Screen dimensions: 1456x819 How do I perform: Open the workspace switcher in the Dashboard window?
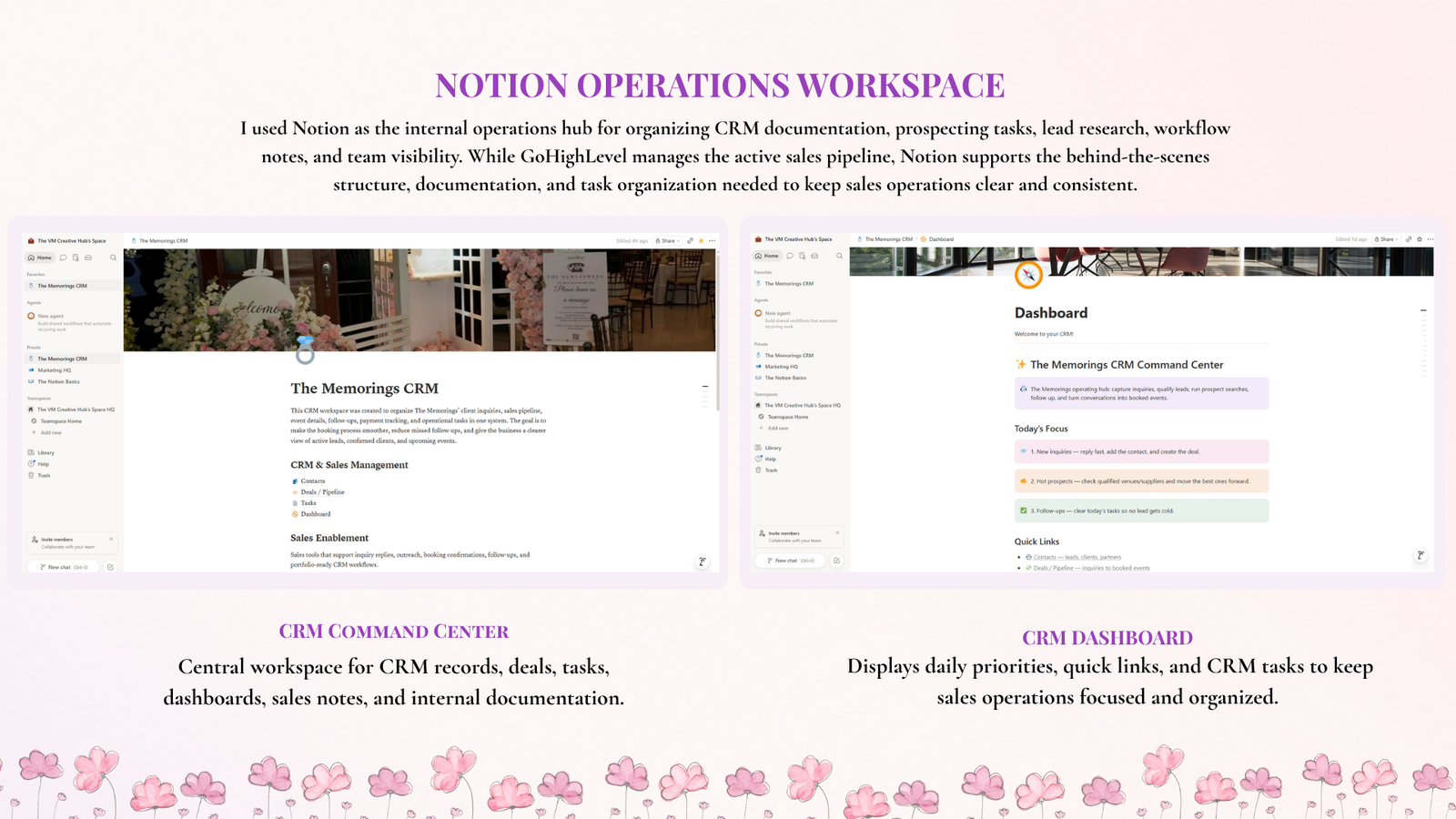click(x=794, y=239)
